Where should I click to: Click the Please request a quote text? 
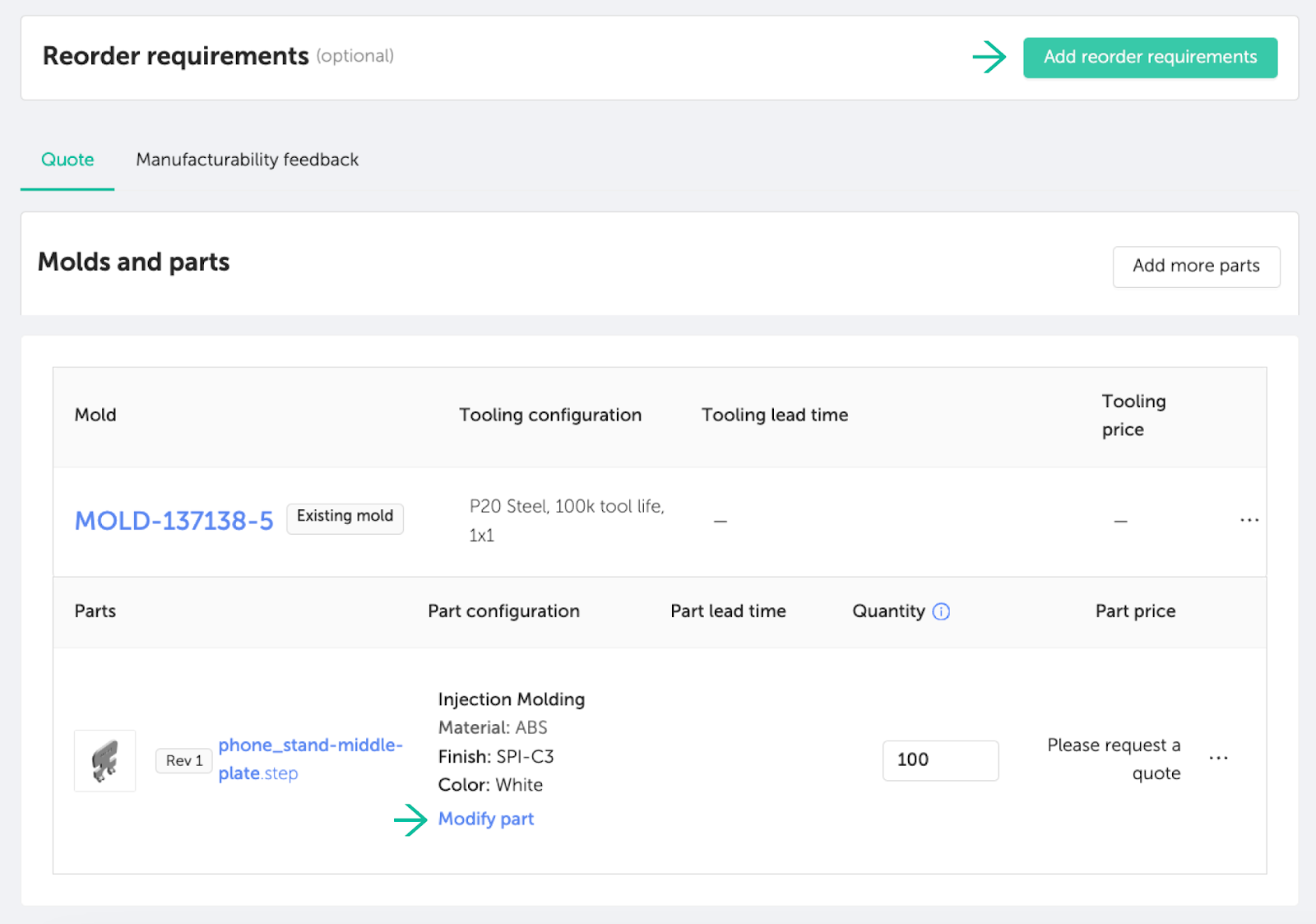tap(1114, 759)
